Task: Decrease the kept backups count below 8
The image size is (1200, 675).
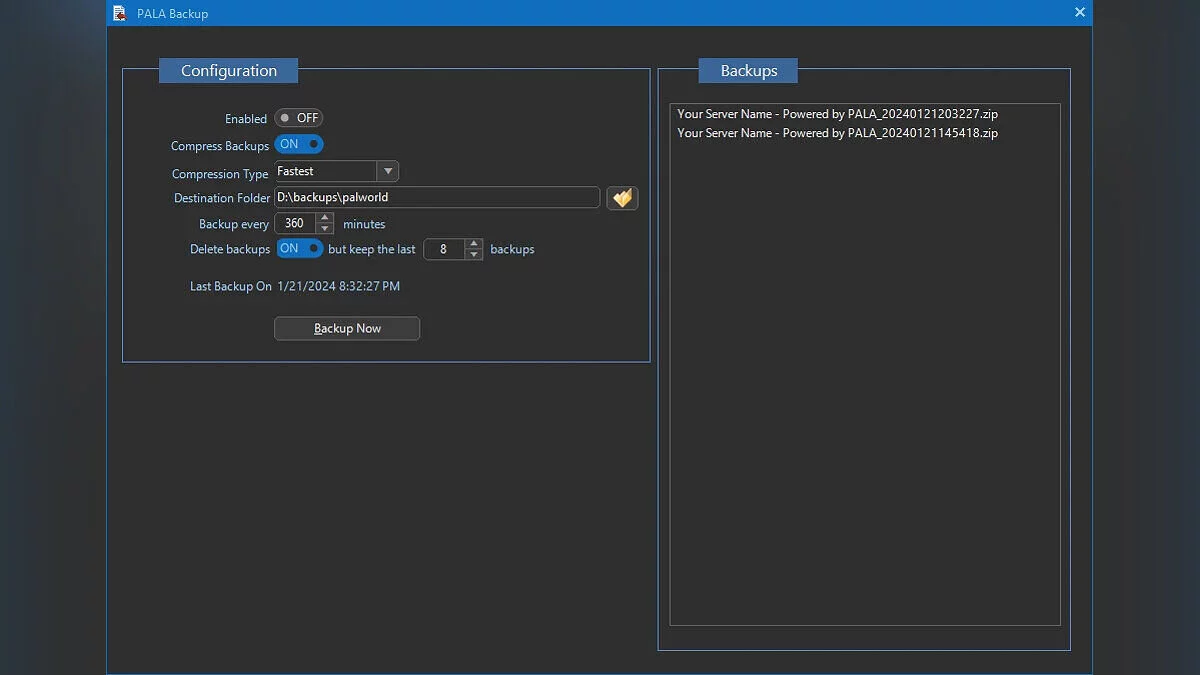Action: [474, 254]
